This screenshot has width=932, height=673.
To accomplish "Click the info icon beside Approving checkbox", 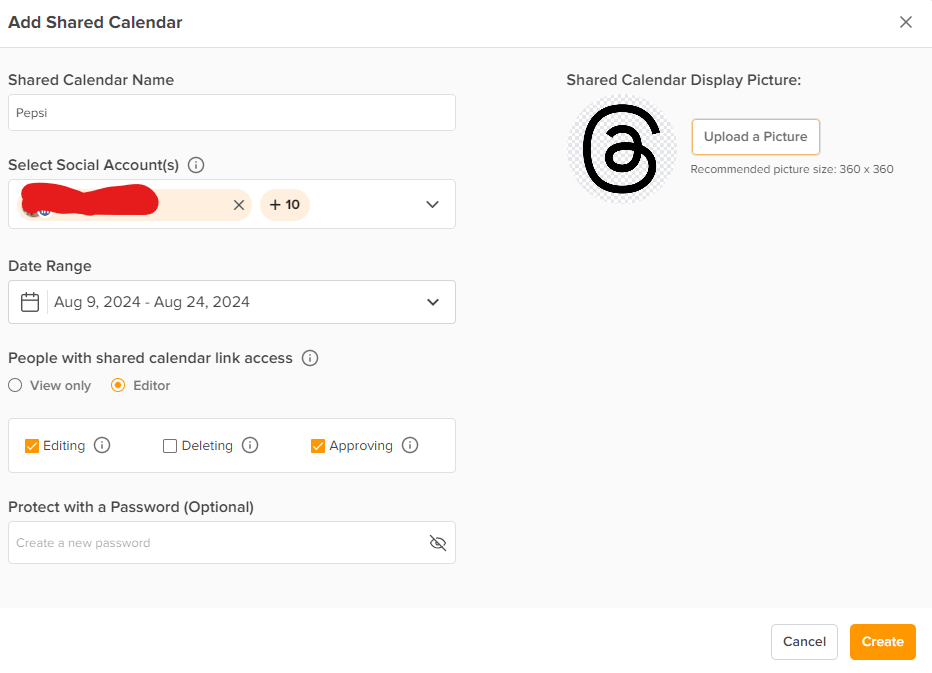I will (410, 445).
